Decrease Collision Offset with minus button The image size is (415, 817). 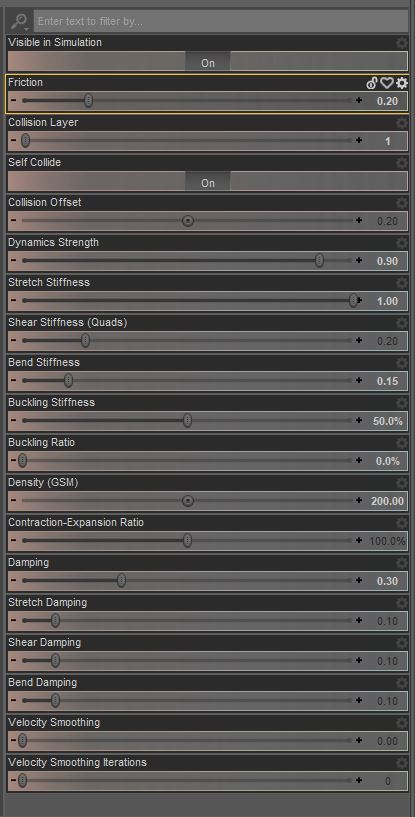pos(13,220)
